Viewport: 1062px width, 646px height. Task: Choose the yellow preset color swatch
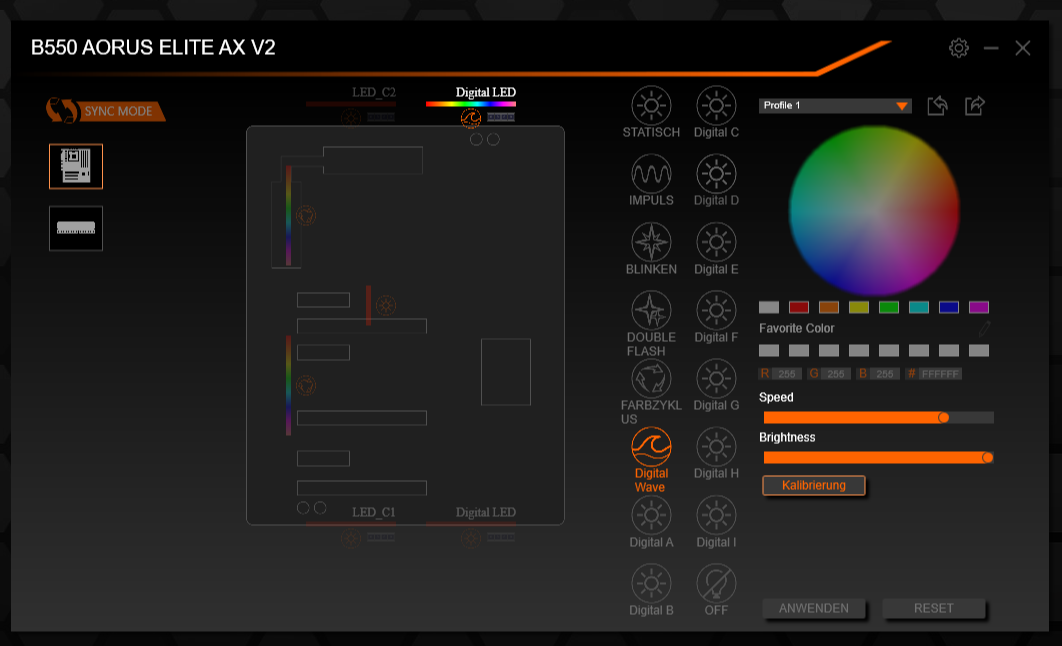pyautogui.click(x=859, y=307)
